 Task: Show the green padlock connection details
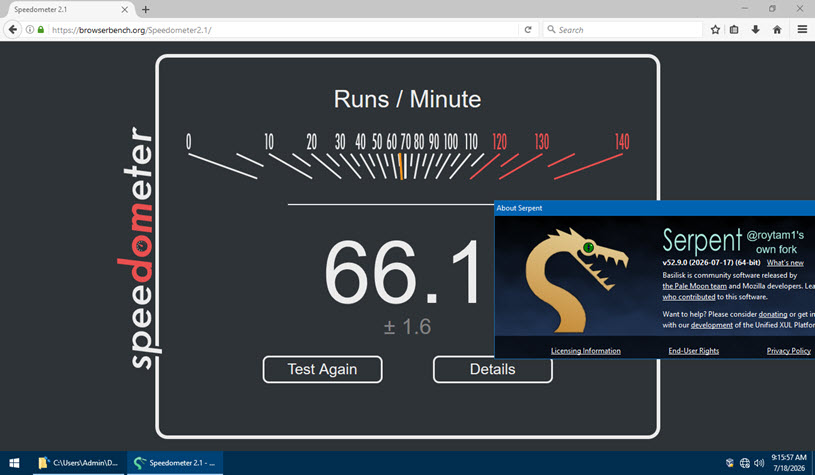point(41,30)
